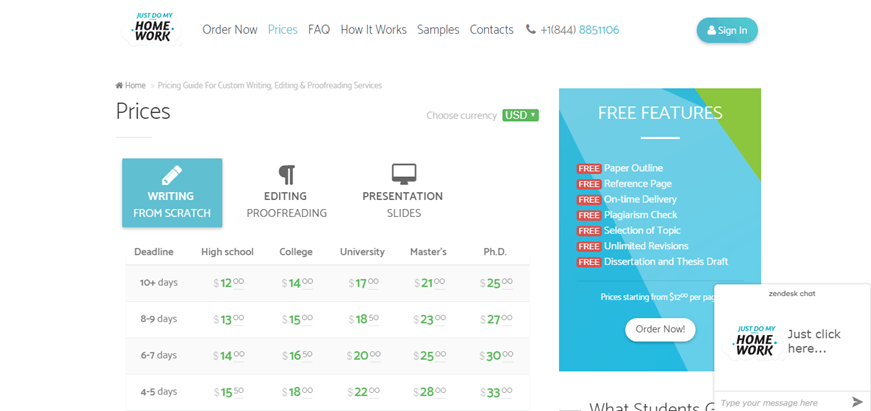Viewport: 871px width, 411px height.
Task: Click the Home breadcrumb link
Action: click(x=135, y=86)
